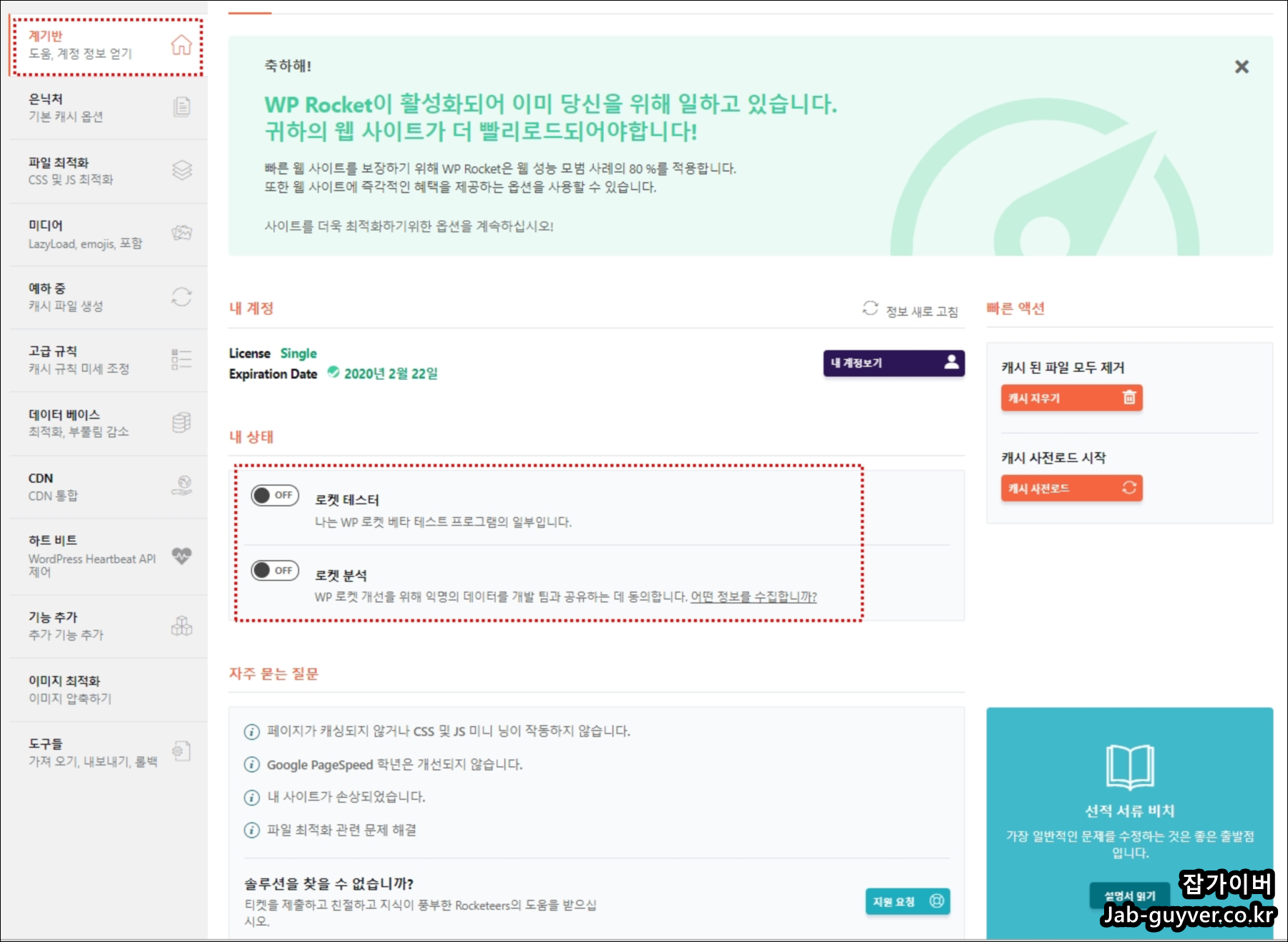Screen dimensions: 1288x942
Task: Click the 정보 새로 고침 refresh icon
Action: (870, 308)
